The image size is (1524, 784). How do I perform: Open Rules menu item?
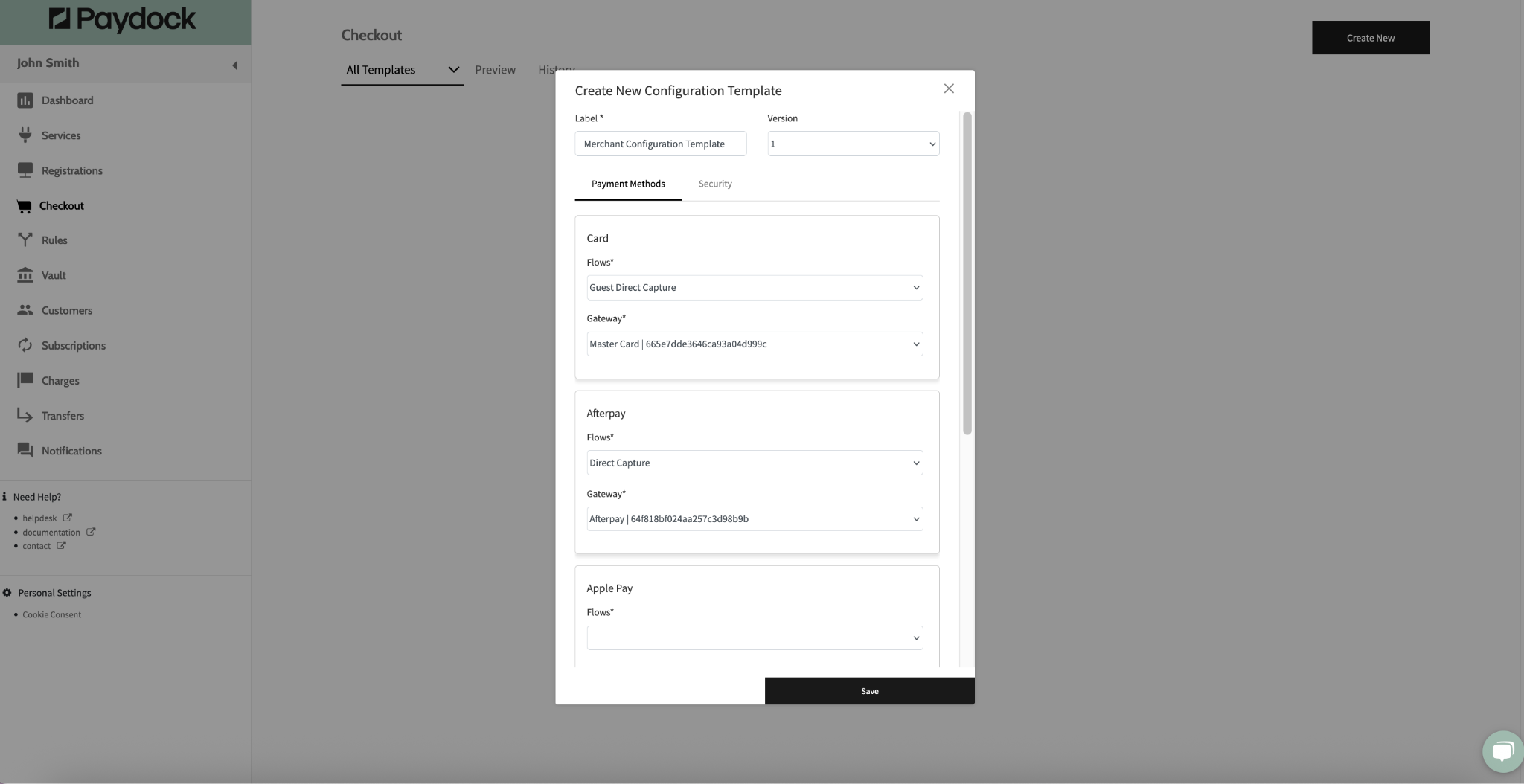[x=54, y=240]
